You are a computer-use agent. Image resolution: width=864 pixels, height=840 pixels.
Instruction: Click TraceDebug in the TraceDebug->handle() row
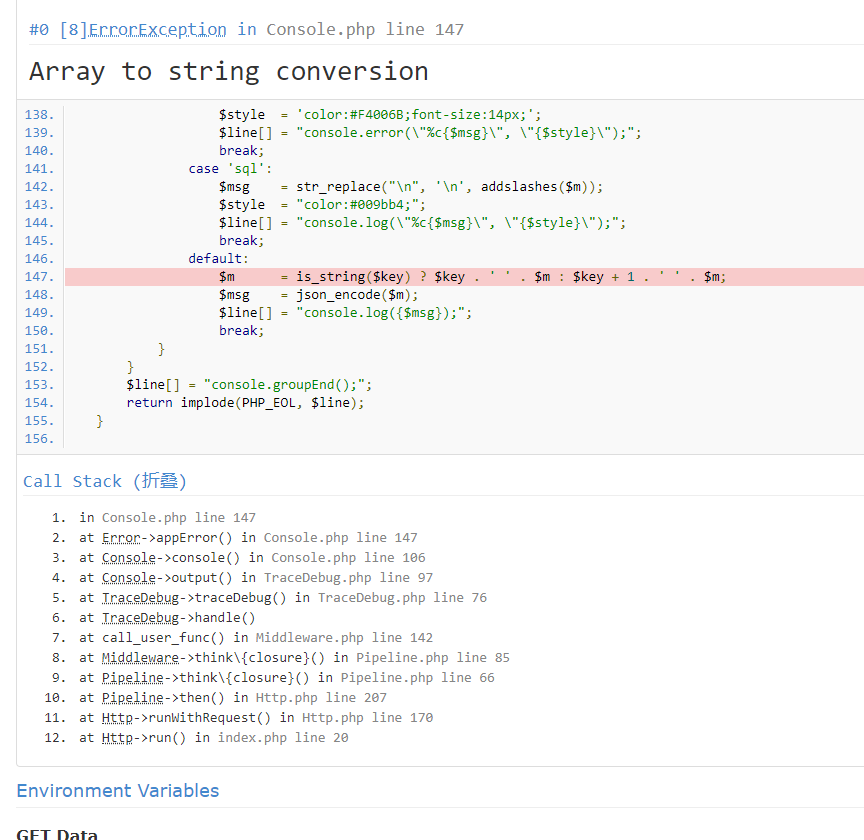coord(141,617)
